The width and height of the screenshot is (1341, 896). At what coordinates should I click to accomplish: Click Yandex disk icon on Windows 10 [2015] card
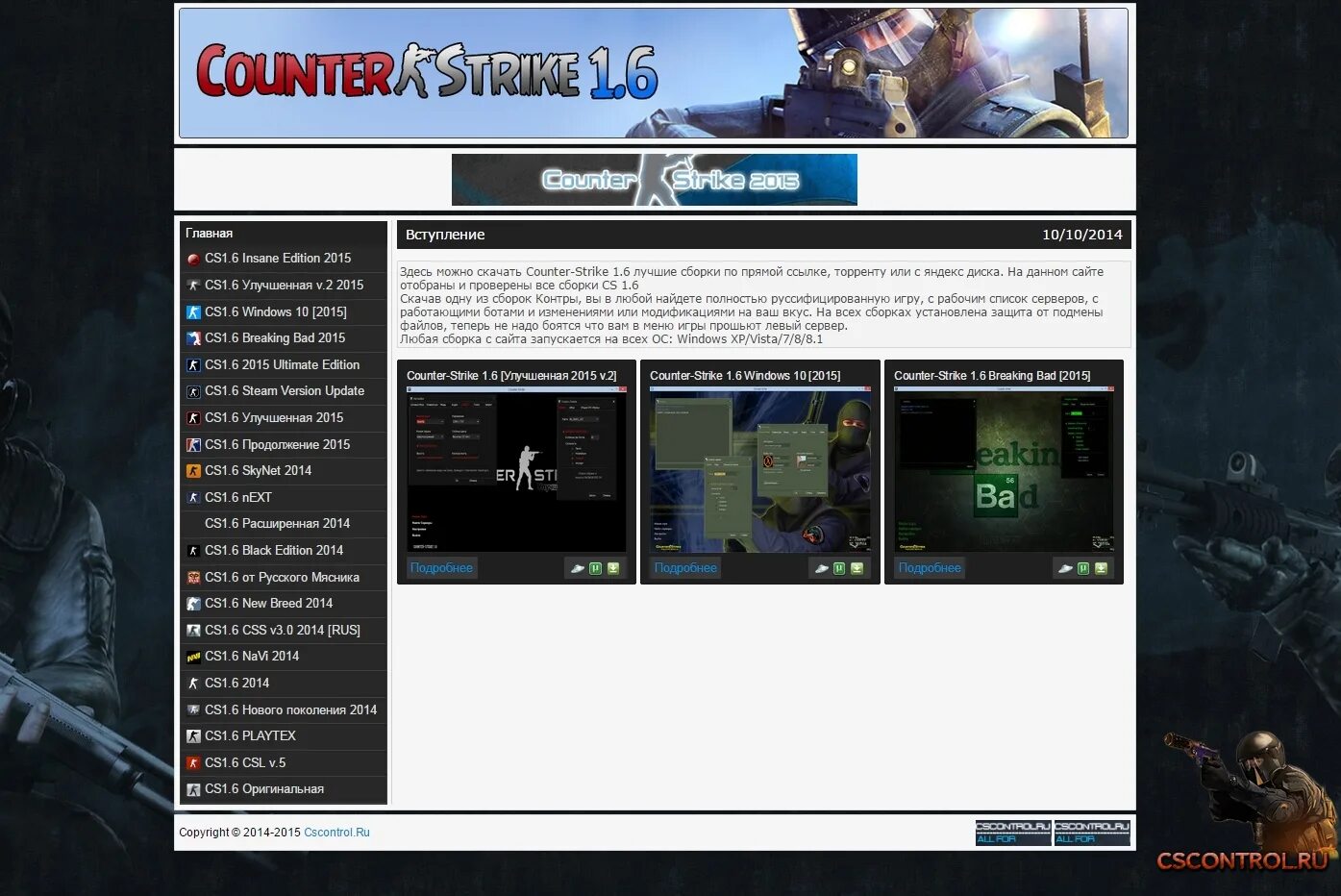[822, 568]
